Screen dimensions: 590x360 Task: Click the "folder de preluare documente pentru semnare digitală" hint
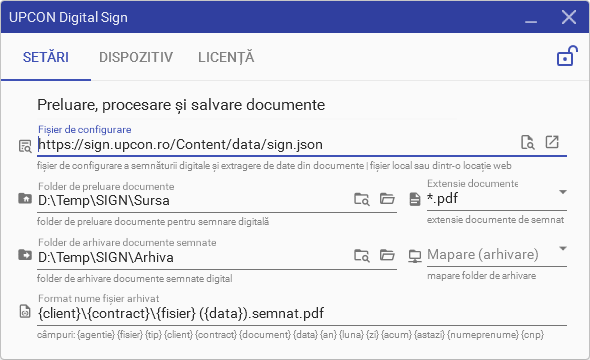[153, 222]
